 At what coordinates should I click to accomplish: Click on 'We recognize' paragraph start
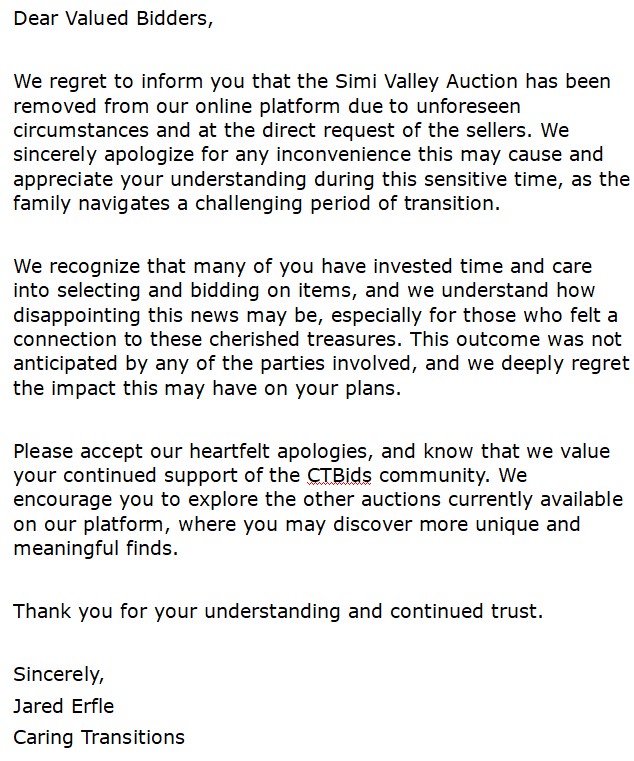tap(76, 266)
